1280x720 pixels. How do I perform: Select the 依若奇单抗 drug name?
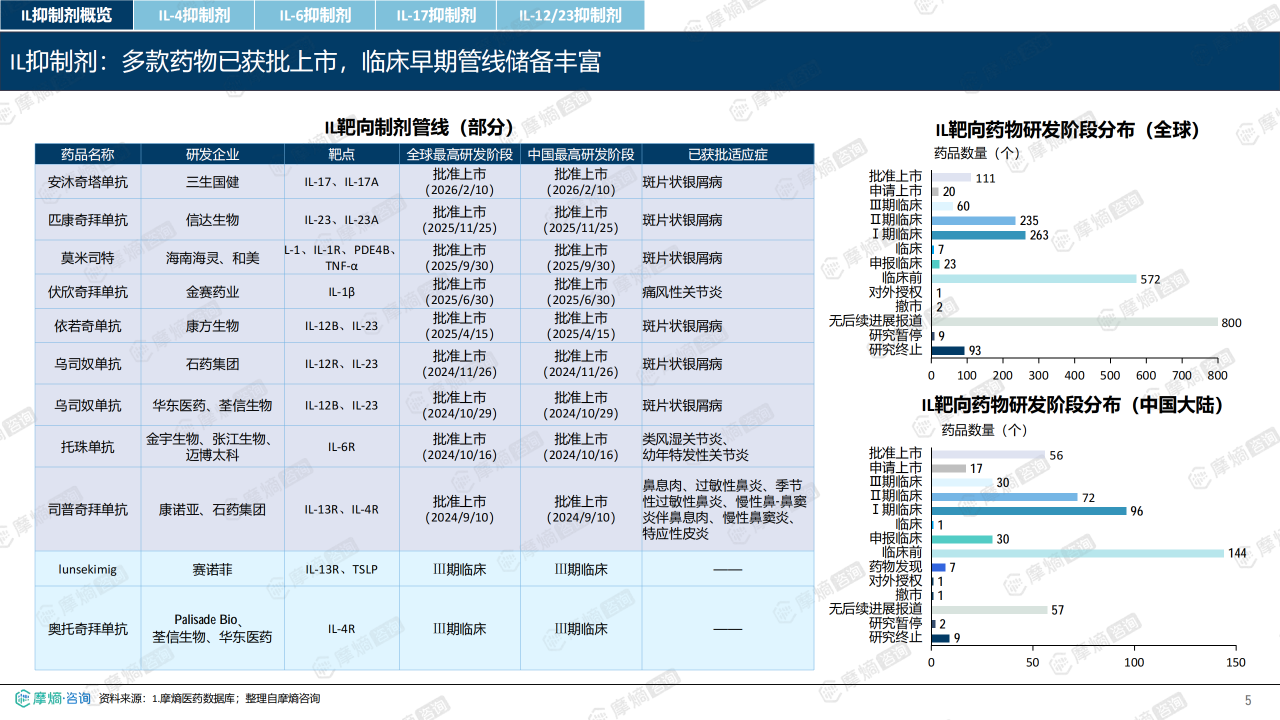pos(88,326)
